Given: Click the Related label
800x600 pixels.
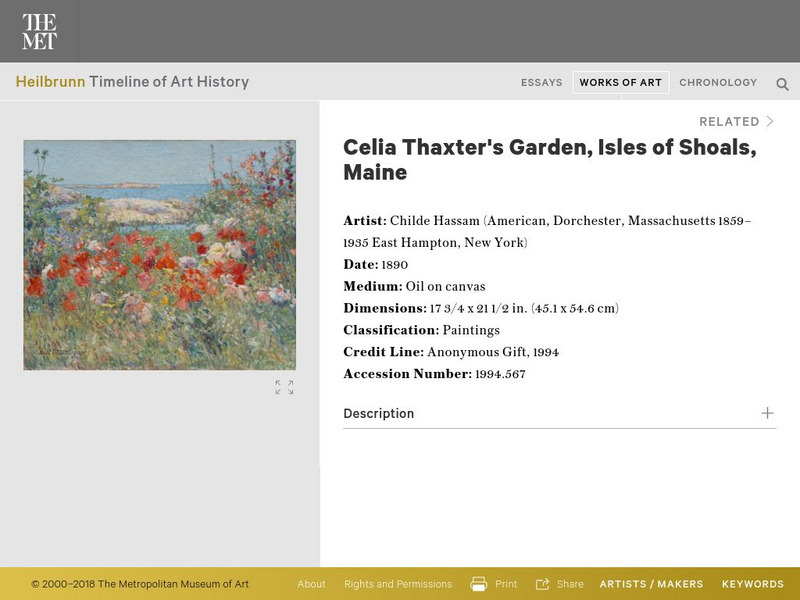Looking at the screenshot, I should coord(729,121).
